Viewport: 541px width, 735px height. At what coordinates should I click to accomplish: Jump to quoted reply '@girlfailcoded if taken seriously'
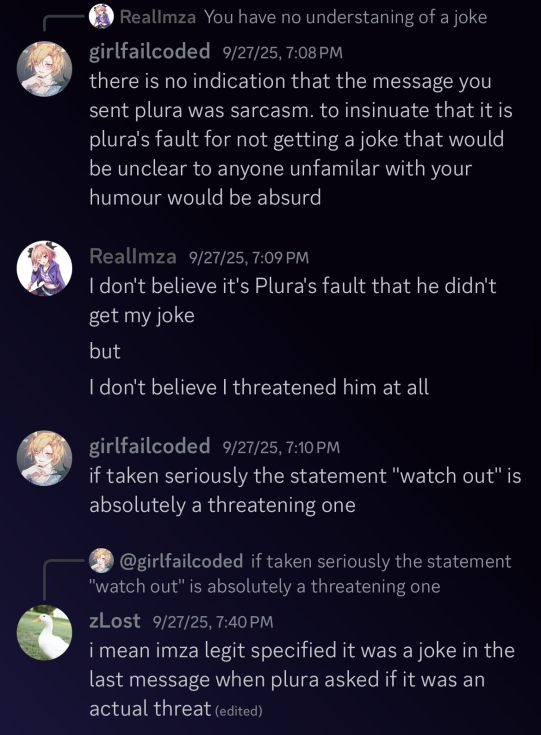pyautogui.click(x=300, y=573)
